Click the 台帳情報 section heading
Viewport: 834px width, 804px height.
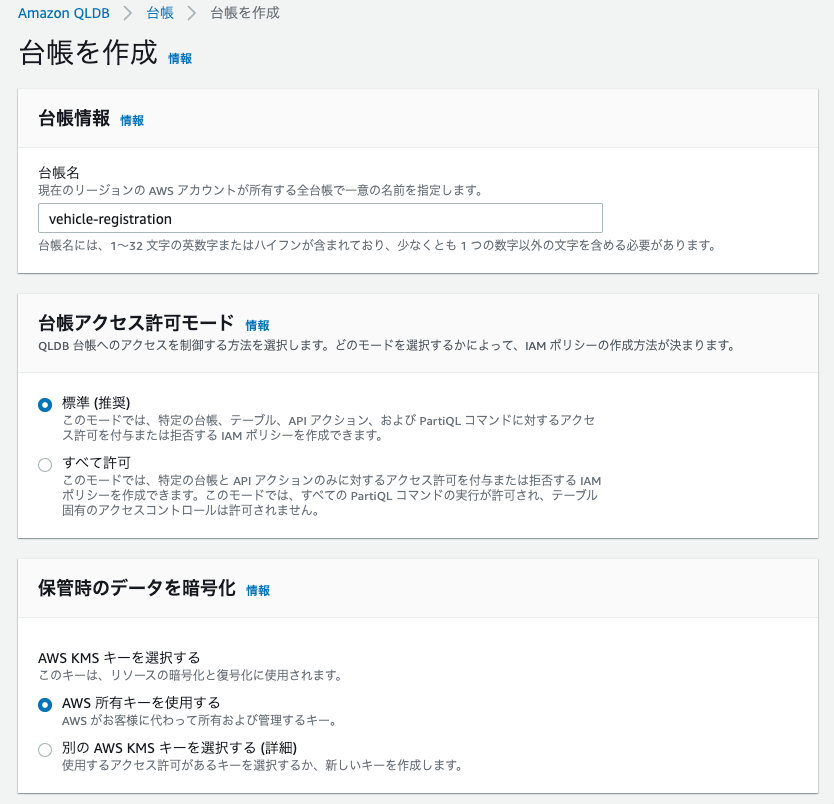point(74,118)
